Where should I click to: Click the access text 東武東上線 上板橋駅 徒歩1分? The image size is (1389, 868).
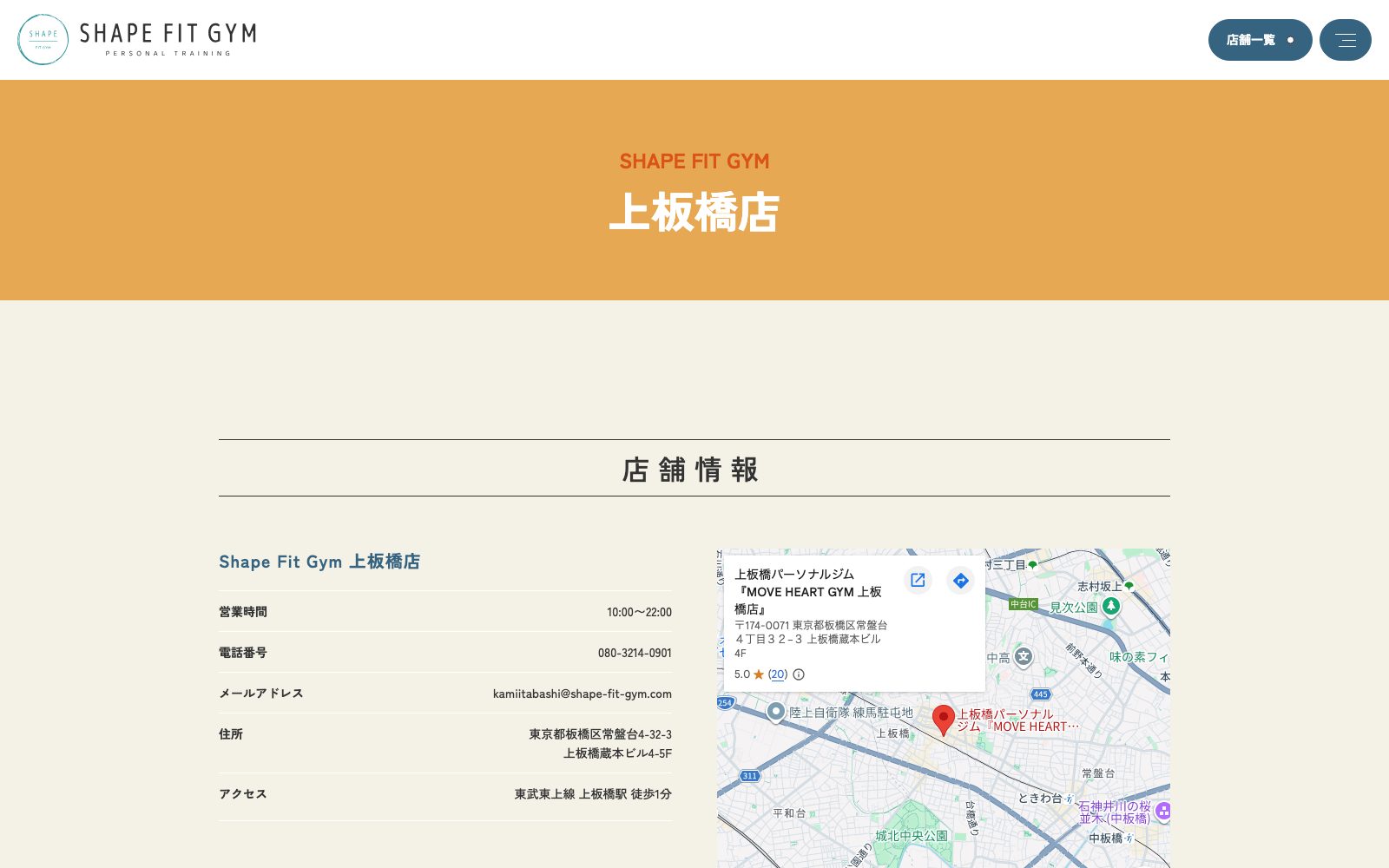[593, 794]
